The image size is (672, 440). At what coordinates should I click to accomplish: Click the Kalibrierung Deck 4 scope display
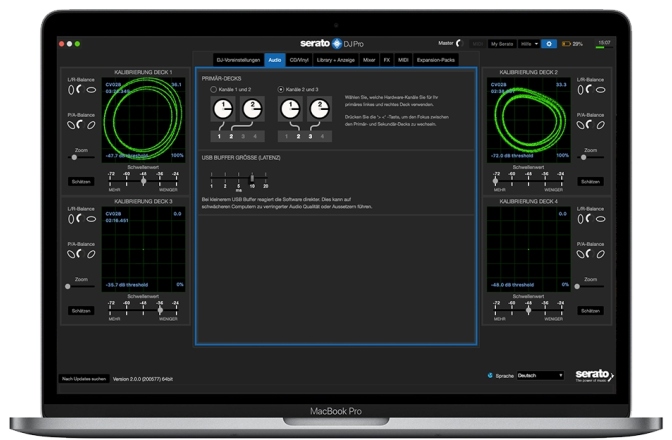click(x=528, y=249)
